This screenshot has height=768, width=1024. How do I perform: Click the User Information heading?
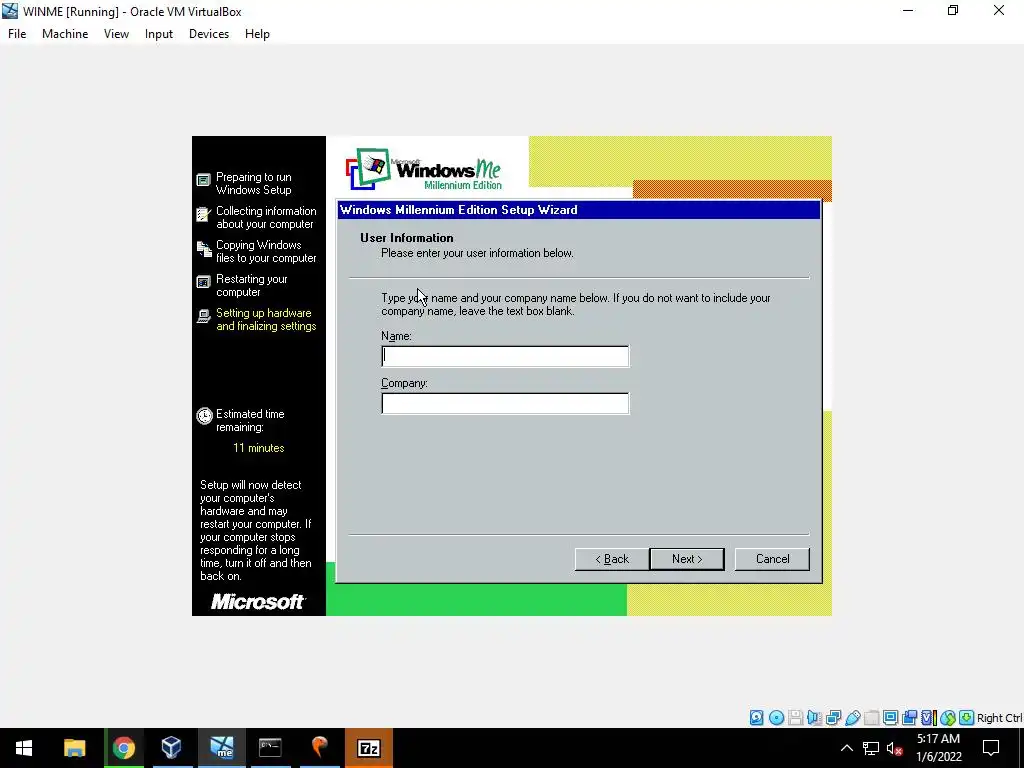407,238
